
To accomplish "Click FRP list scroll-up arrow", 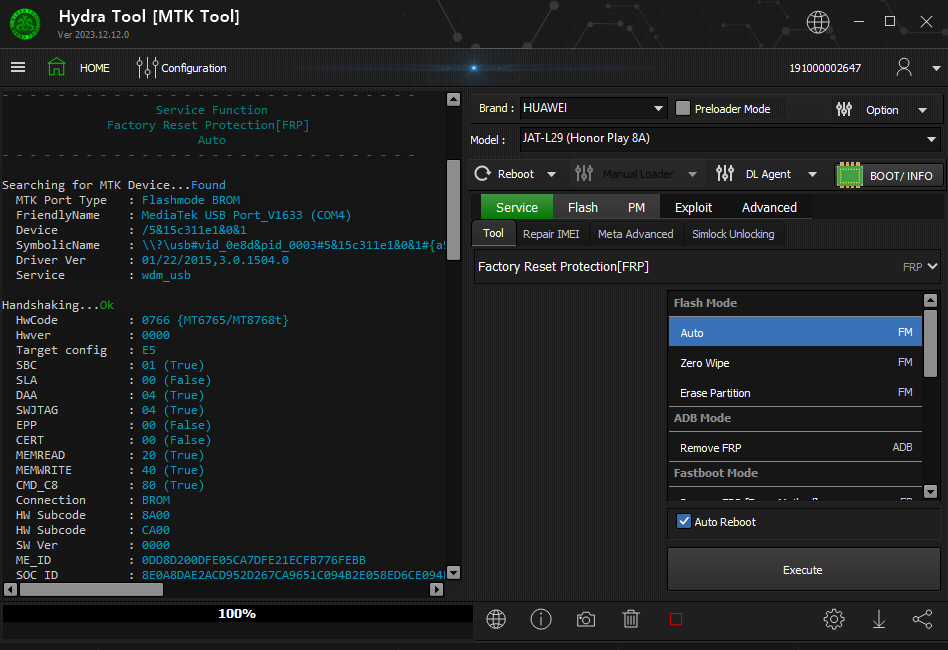I will pyautogui.click(x=930, y=300).
